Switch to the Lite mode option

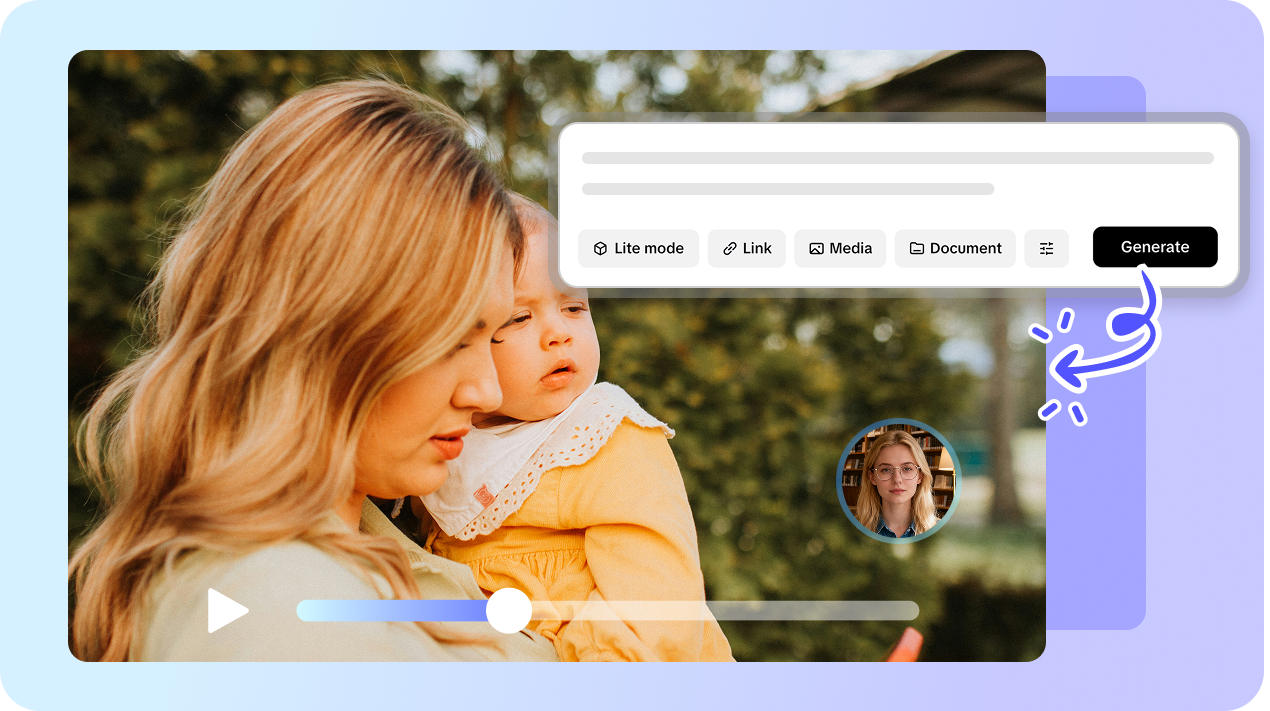click(638, 248)
